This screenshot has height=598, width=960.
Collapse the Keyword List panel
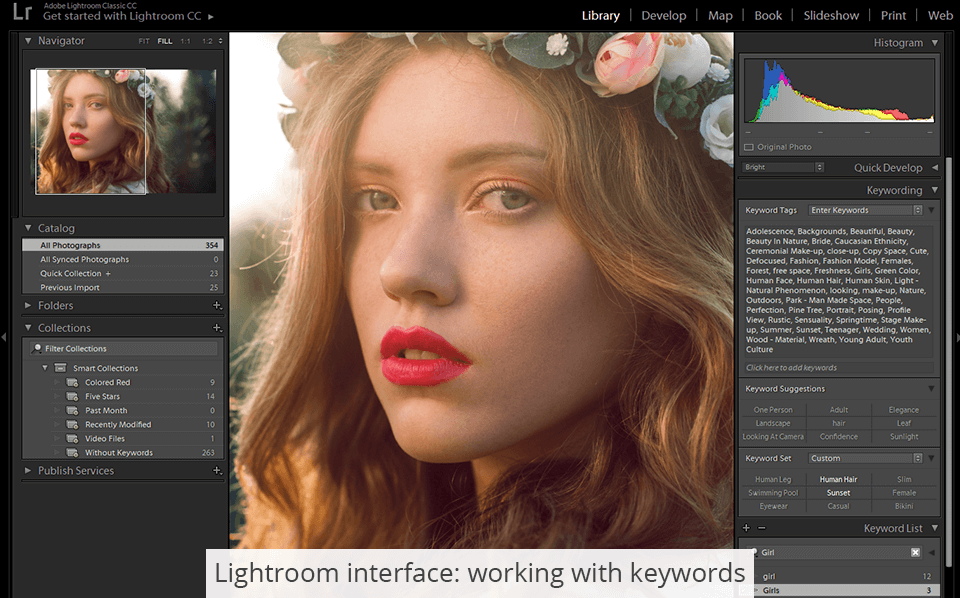pyautogui.click(x=934, y=528)
